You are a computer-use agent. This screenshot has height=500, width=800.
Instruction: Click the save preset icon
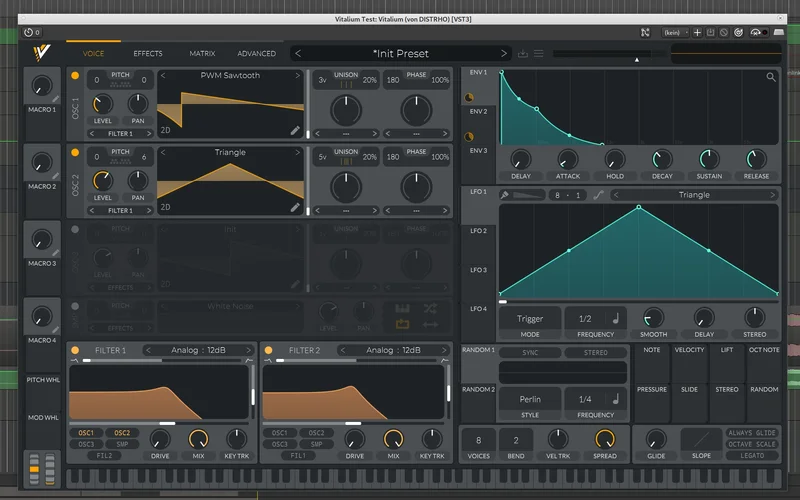coord(523,54)
